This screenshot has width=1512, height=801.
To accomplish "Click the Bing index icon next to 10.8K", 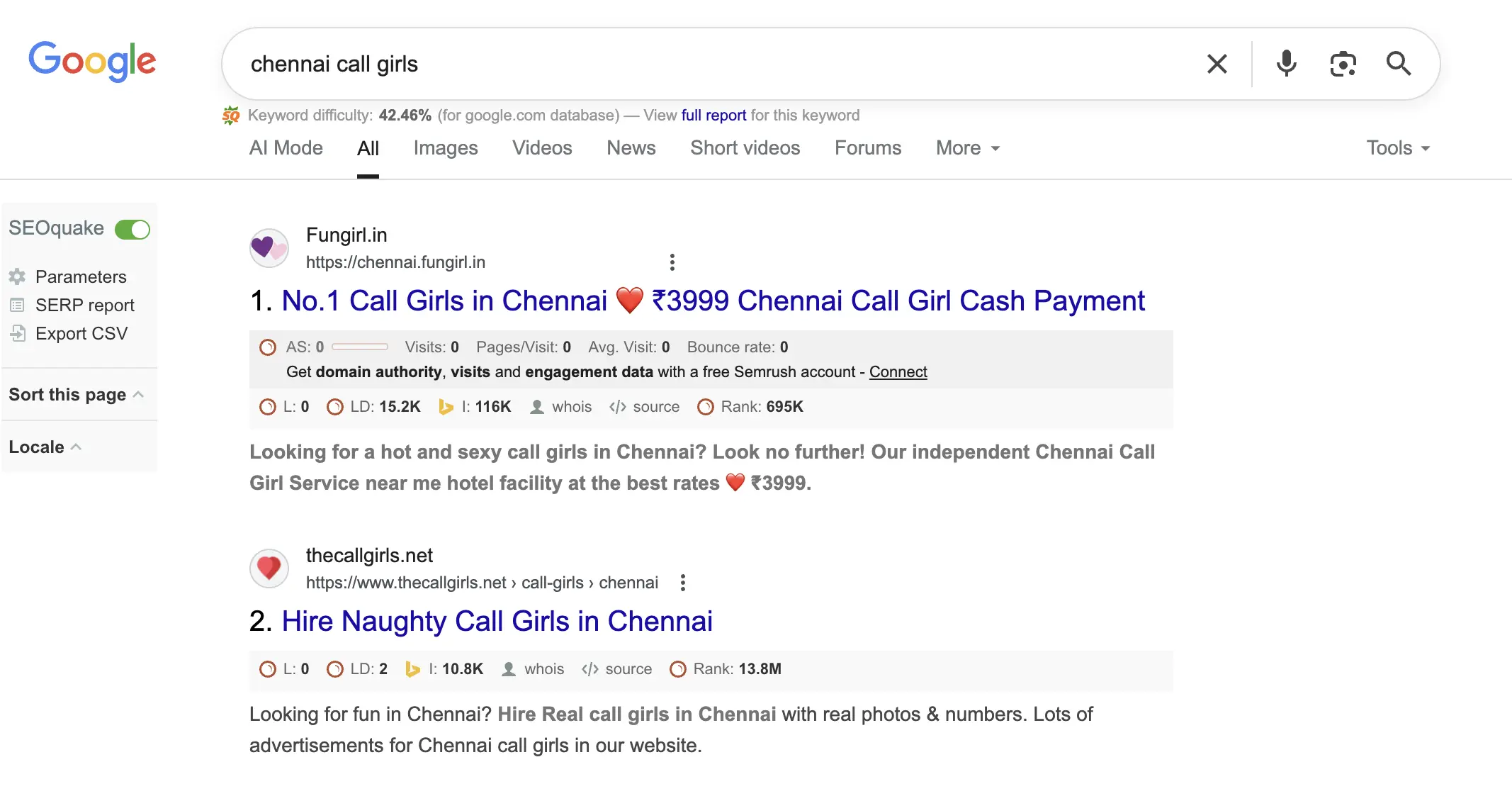I will (412, 669).
